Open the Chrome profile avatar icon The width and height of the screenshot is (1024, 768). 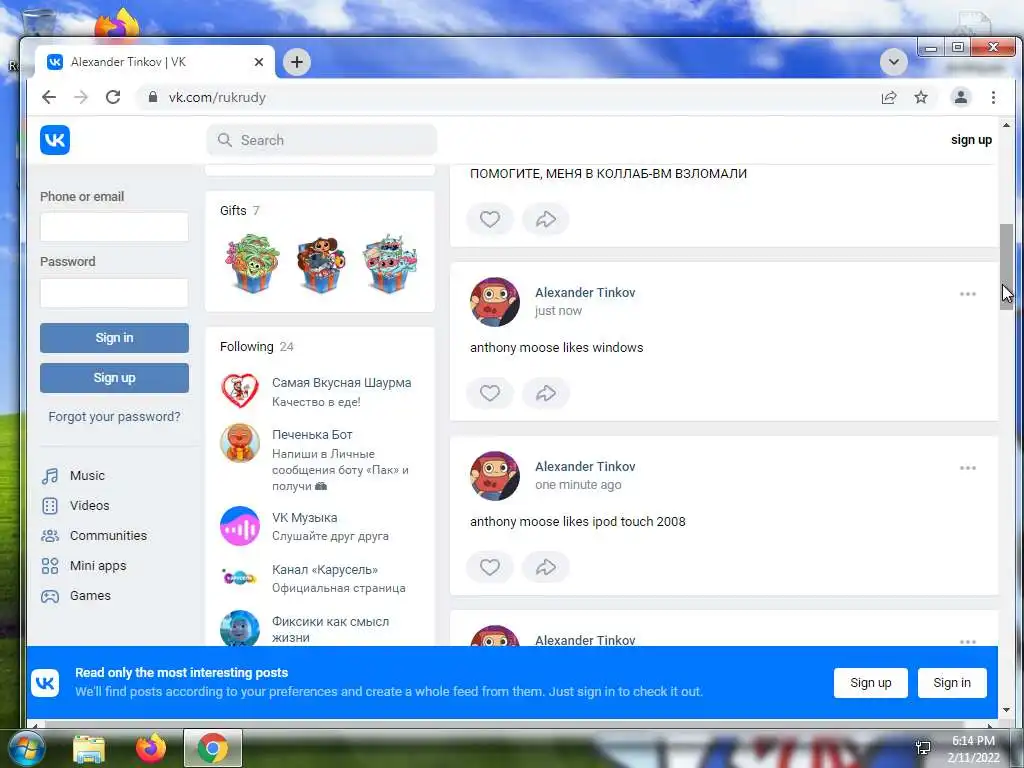961,97
